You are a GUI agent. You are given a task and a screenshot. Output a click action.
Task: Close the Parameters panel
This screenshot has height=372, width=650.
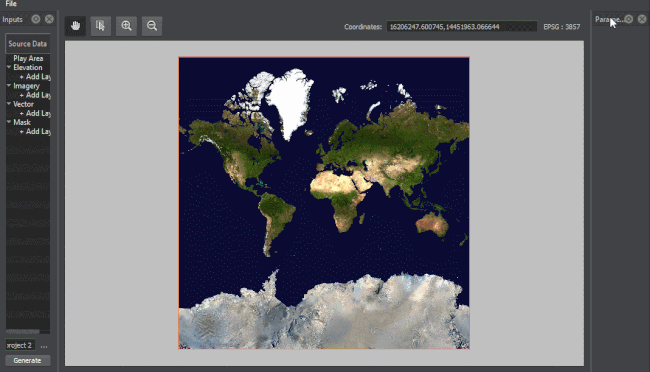tap(642, 19)
